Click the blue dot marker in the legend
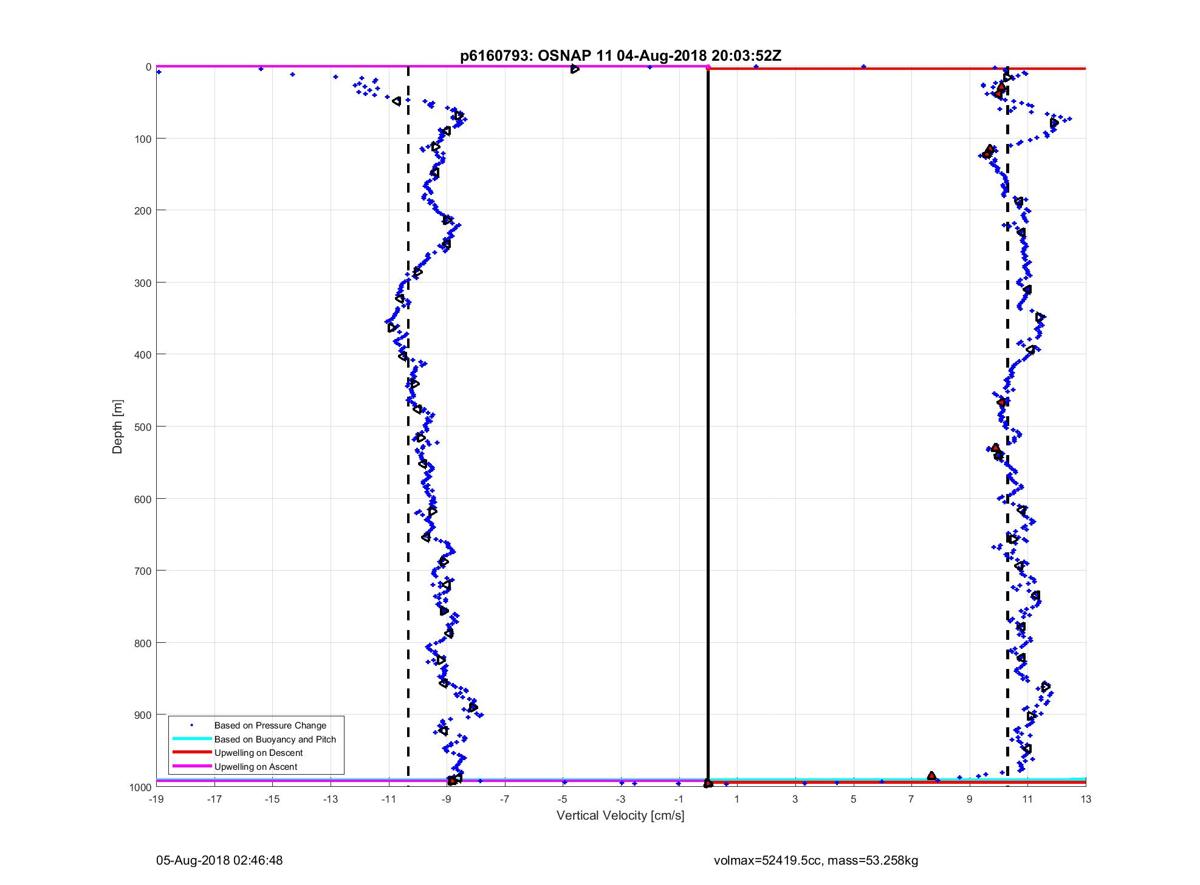Image resolution: width=1200 pixels, height=885 pixels. point(191,725)
